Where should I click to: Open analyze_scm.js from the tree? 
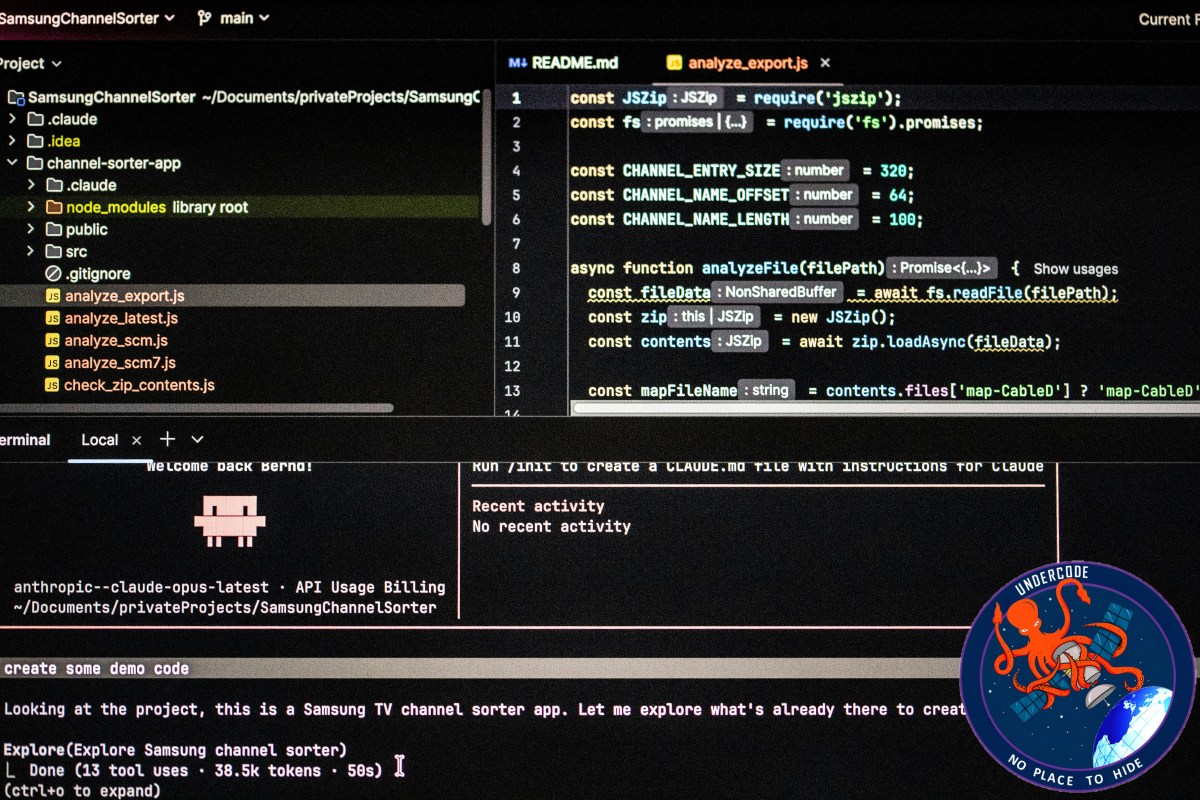(116, 340)
